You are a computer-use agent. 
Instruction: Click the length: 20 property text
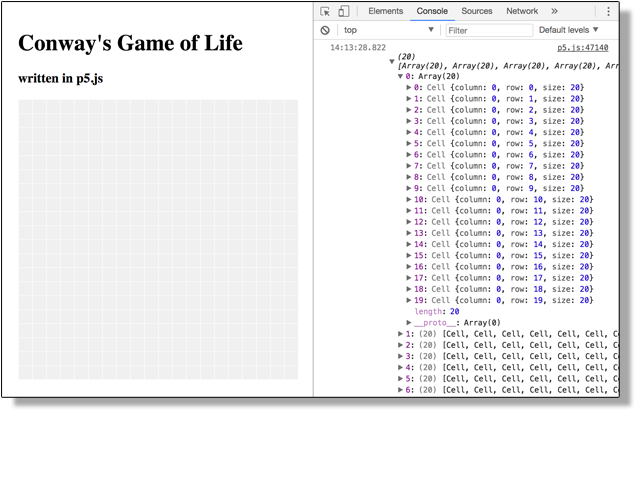coord(437,312)
